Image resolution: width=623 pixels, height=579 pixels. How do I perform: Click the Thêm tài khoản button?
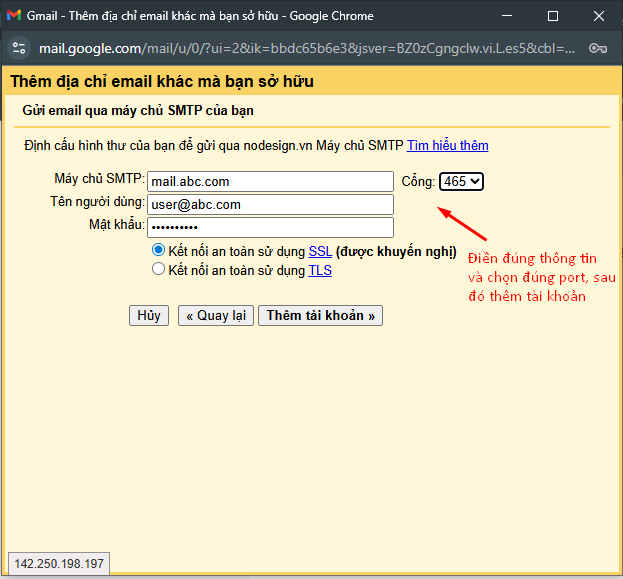(320, 316)
